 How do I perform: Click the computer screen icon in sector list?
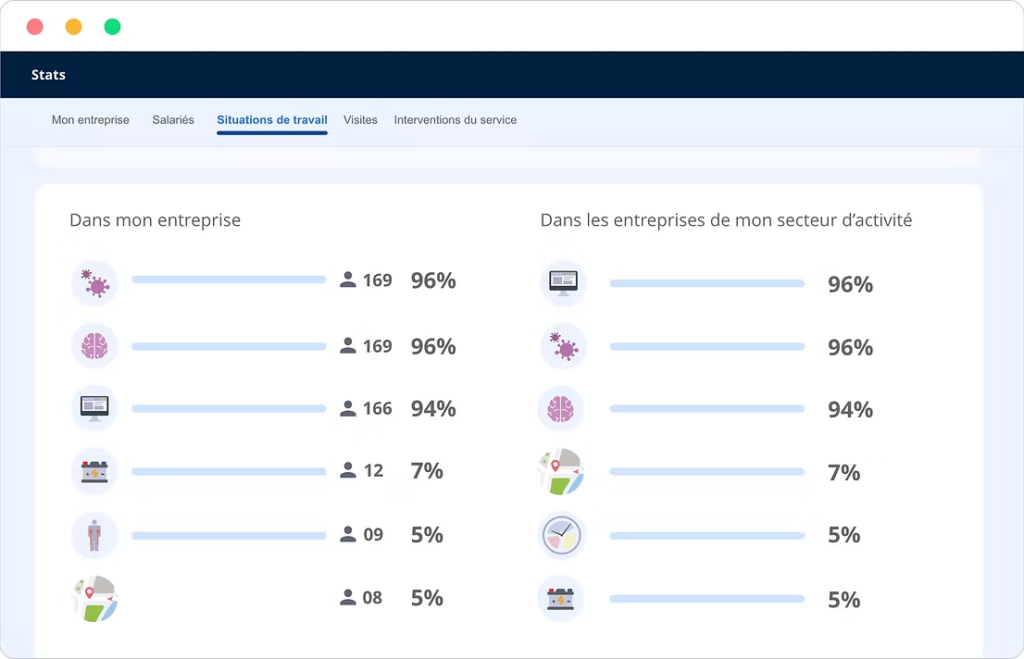[x=562, y=284]
